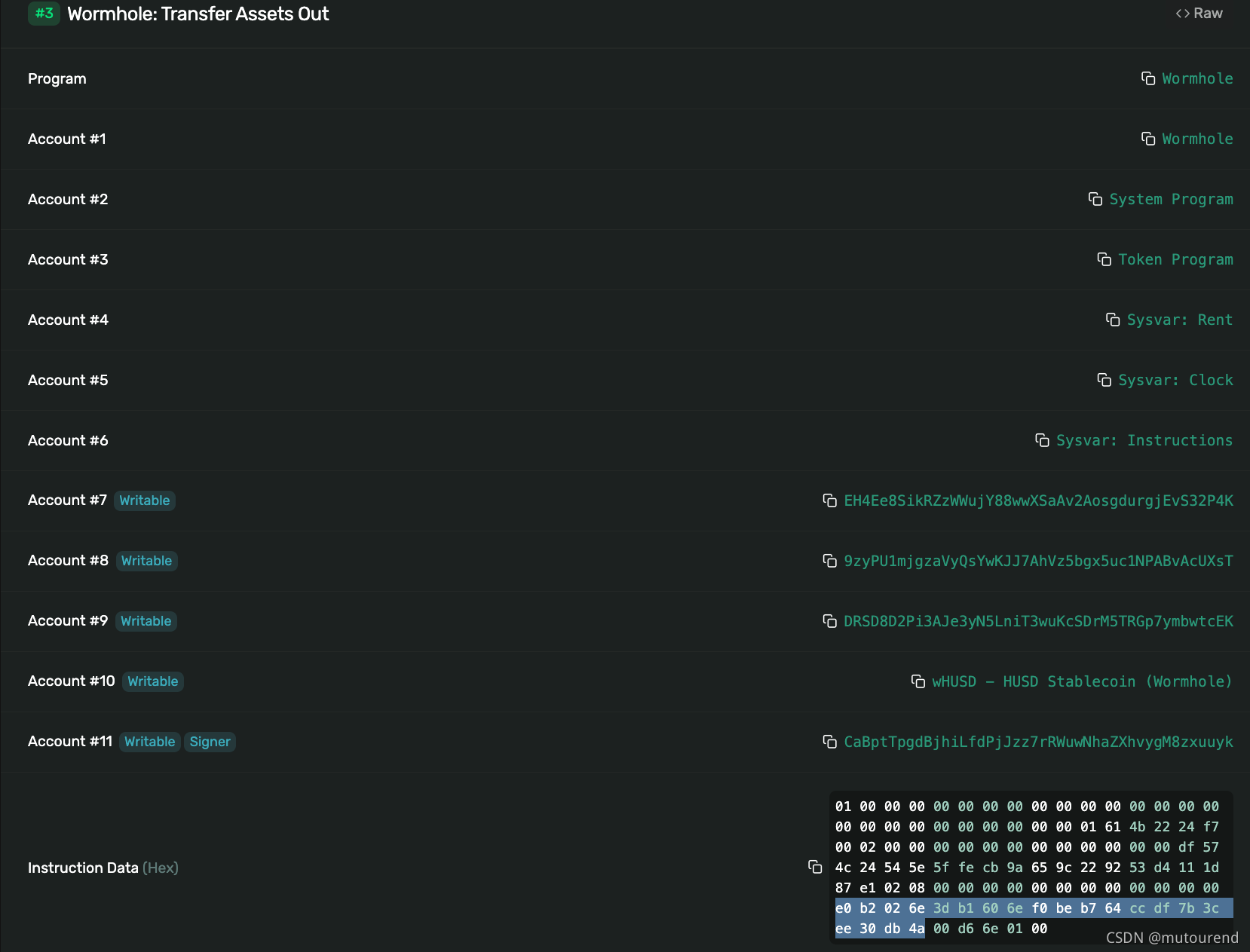Click the Account #7 label

(67, 500)
